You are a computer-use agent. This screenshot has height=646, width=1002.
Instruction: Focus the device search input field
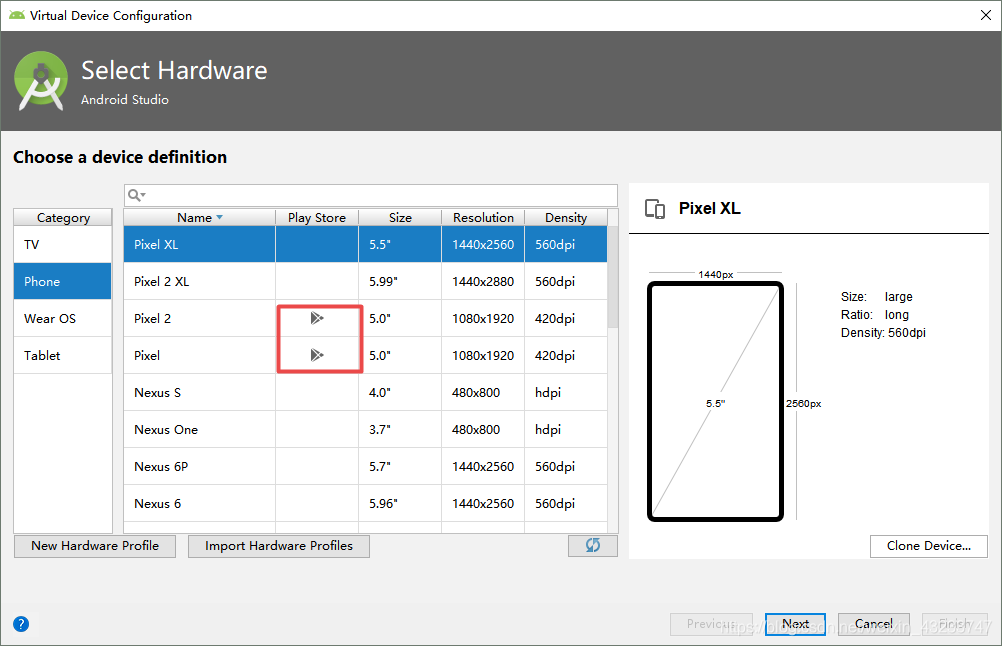click(371, 195)
